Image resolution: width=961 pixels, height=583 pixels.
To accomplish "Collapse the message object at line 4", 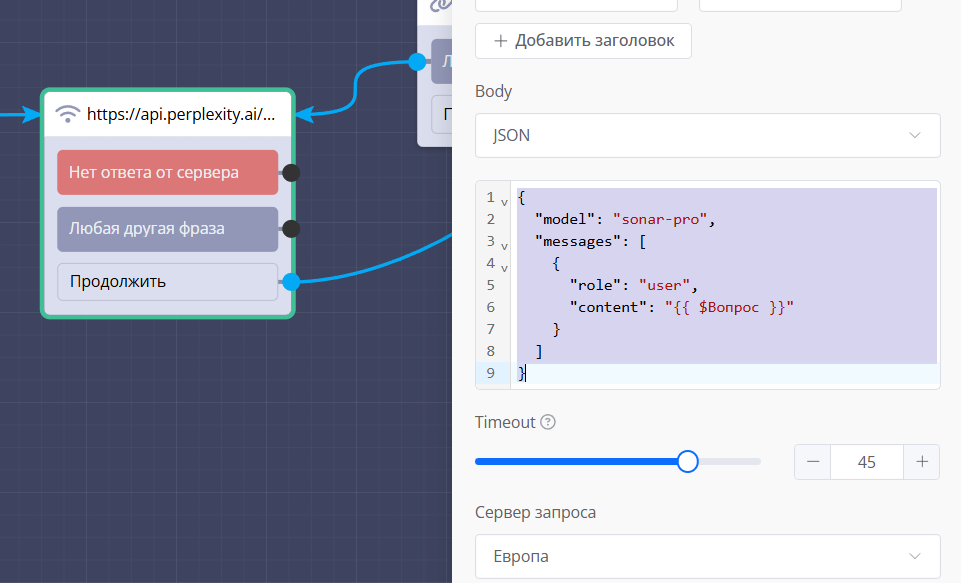I will coord(504,266).
